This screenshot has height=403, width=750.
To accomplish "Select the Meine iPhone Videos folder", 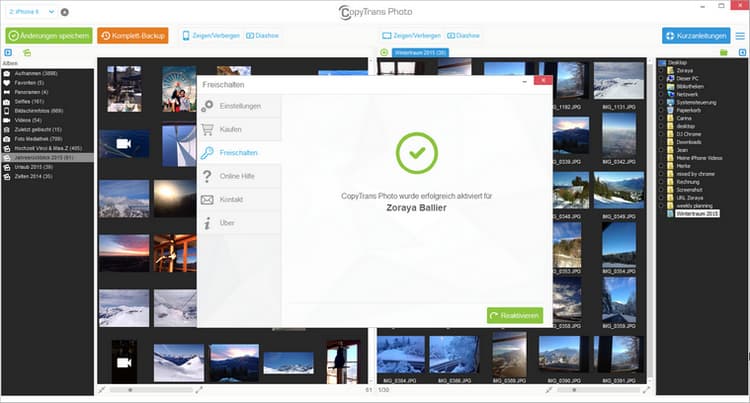I will (699, 158).
